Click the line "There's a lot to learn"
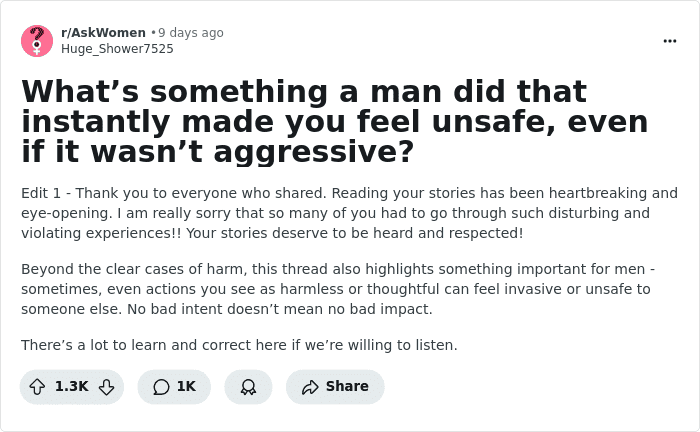The image size is (700, 432). pos(239,345)
